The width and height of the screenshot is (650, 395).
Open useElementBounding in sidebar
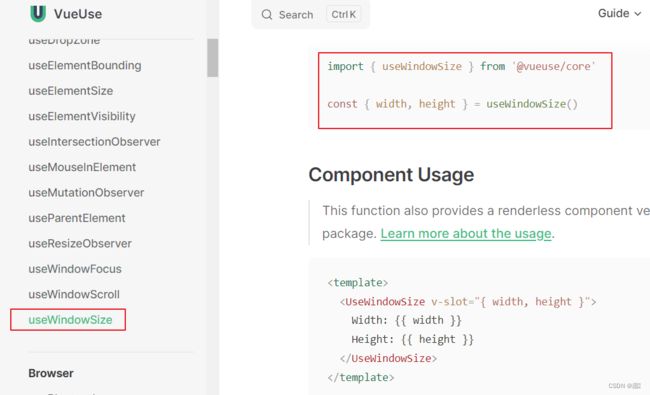[x=85, y=65]
